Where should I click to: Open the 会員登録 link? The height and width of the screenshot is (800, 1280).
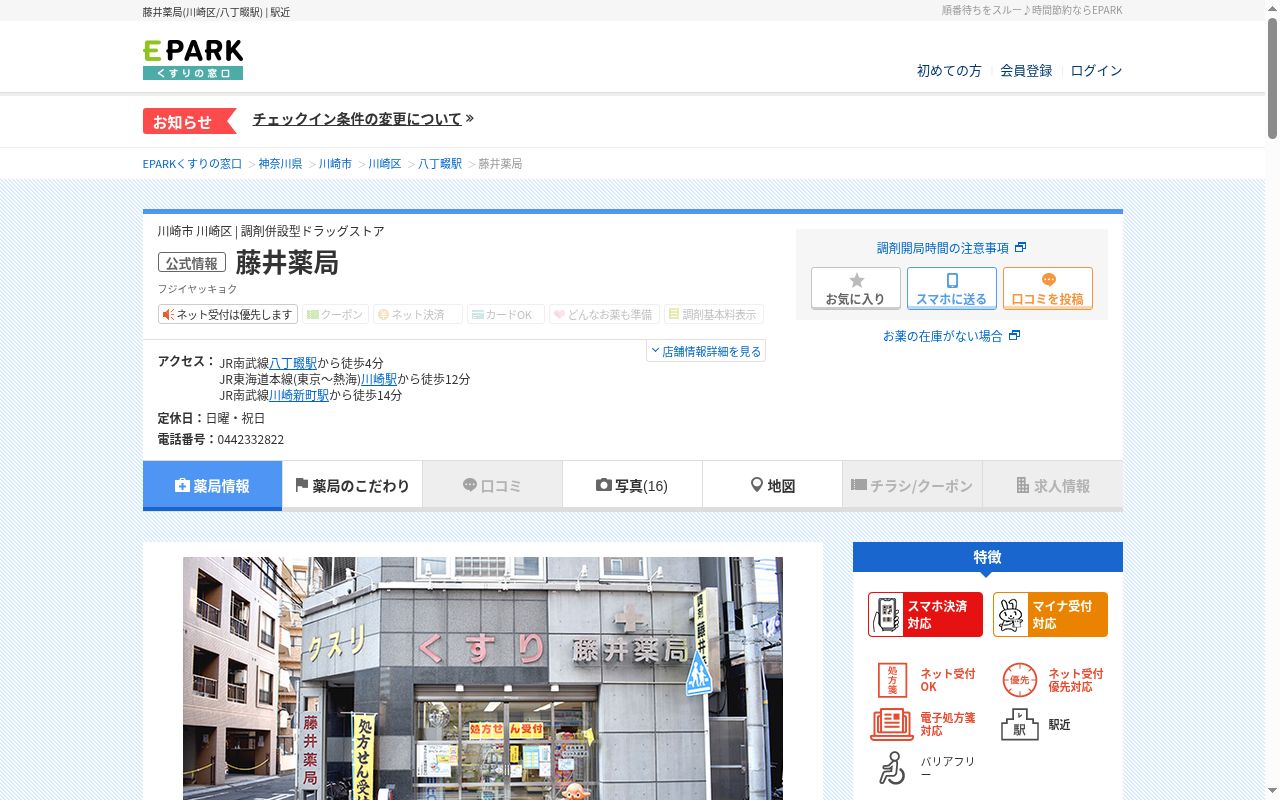point(1026,71)
